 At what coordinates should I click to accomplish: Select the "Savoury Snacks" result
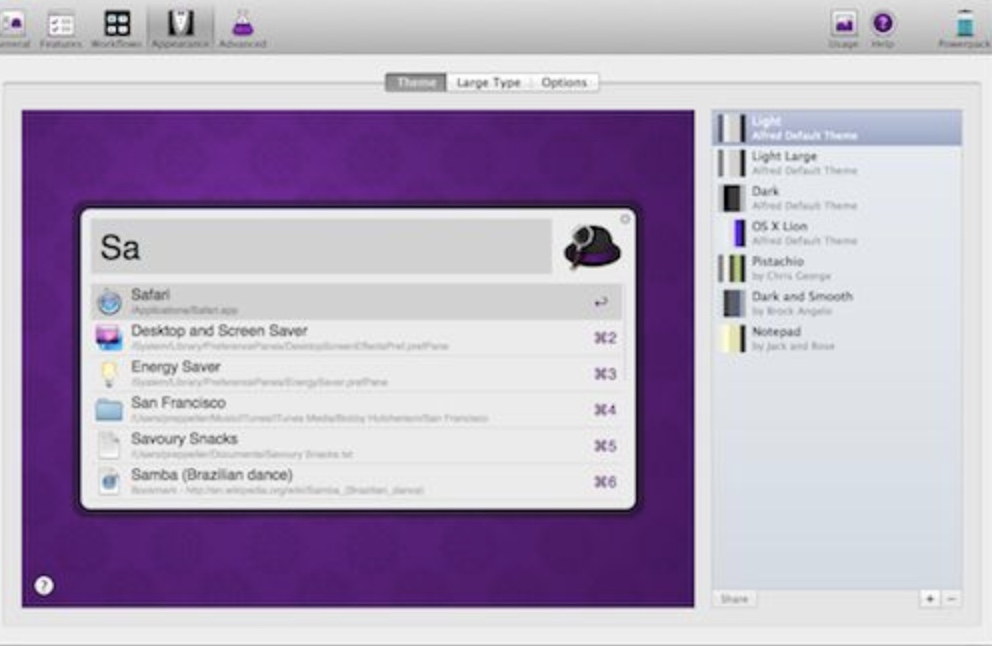point(357,445)
